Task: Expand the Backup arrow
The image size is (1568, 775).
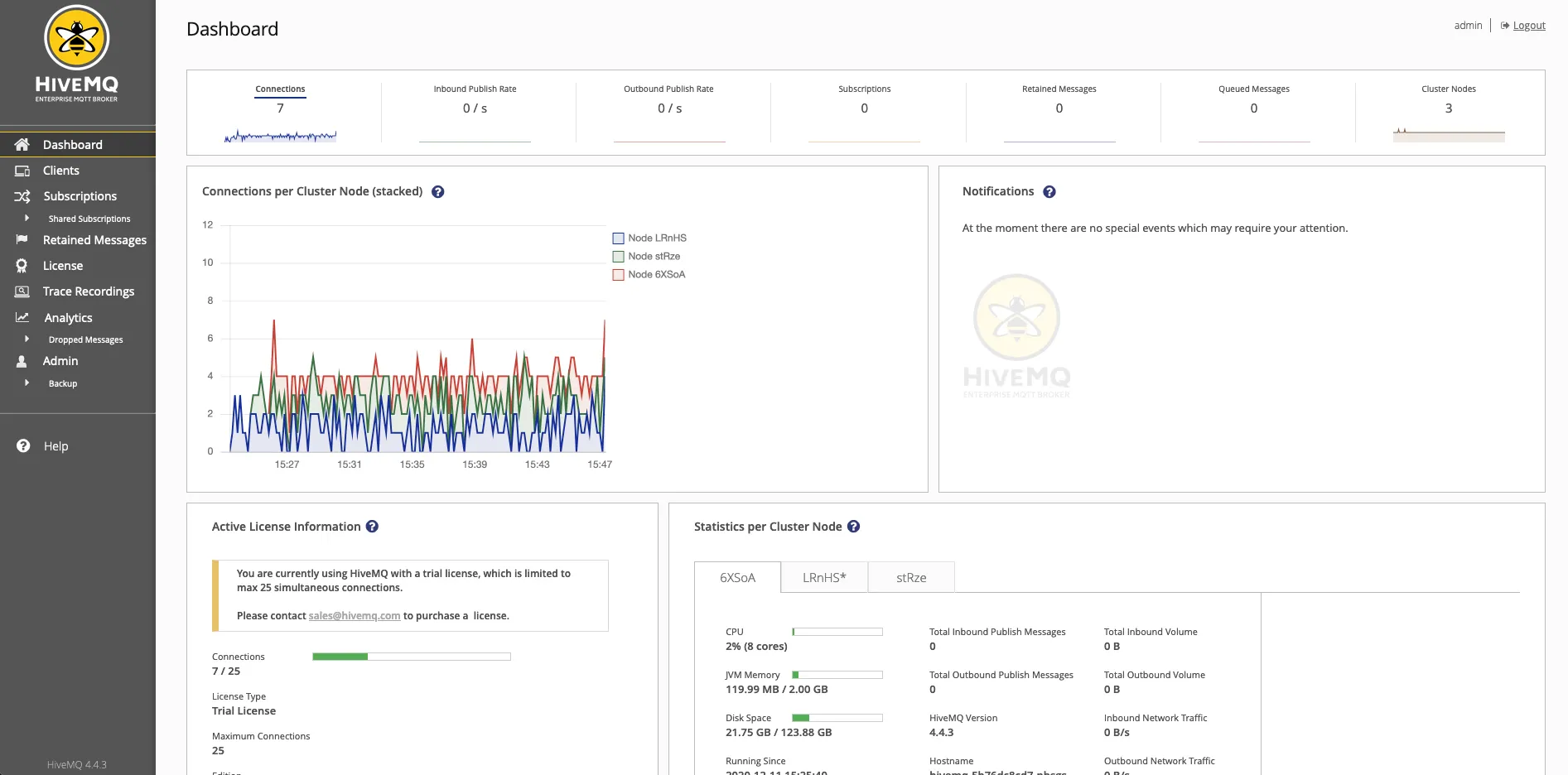Action: coord(27,383)
